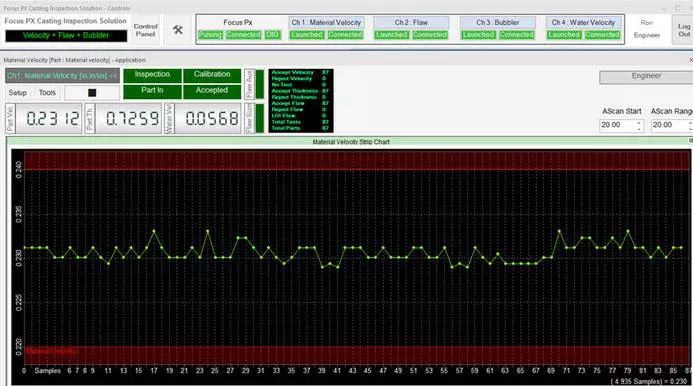Click the AScan Start value field

click(x=617, y=125)
